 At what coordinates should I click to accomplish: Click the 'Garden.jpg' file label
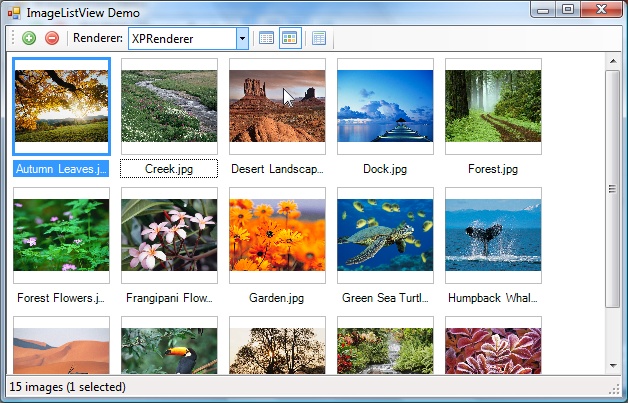point(276,298)
